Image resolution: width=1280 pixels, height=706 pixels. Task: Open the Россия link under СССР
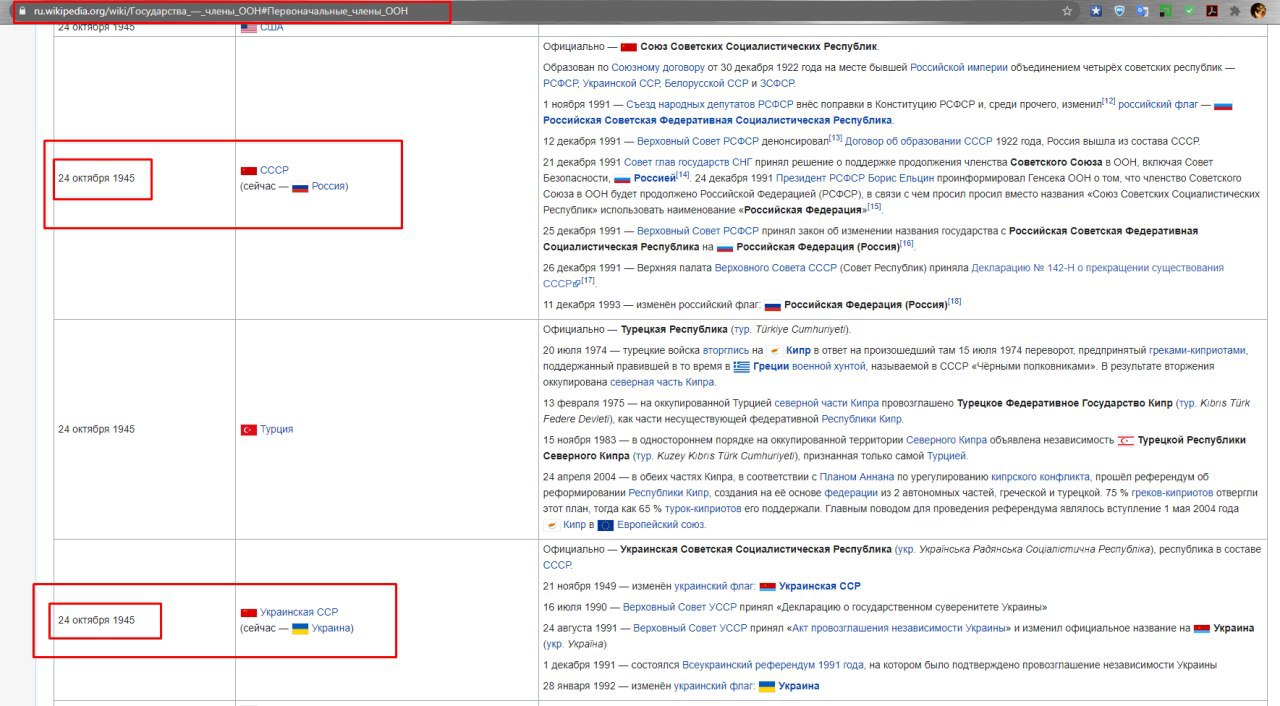328,187
